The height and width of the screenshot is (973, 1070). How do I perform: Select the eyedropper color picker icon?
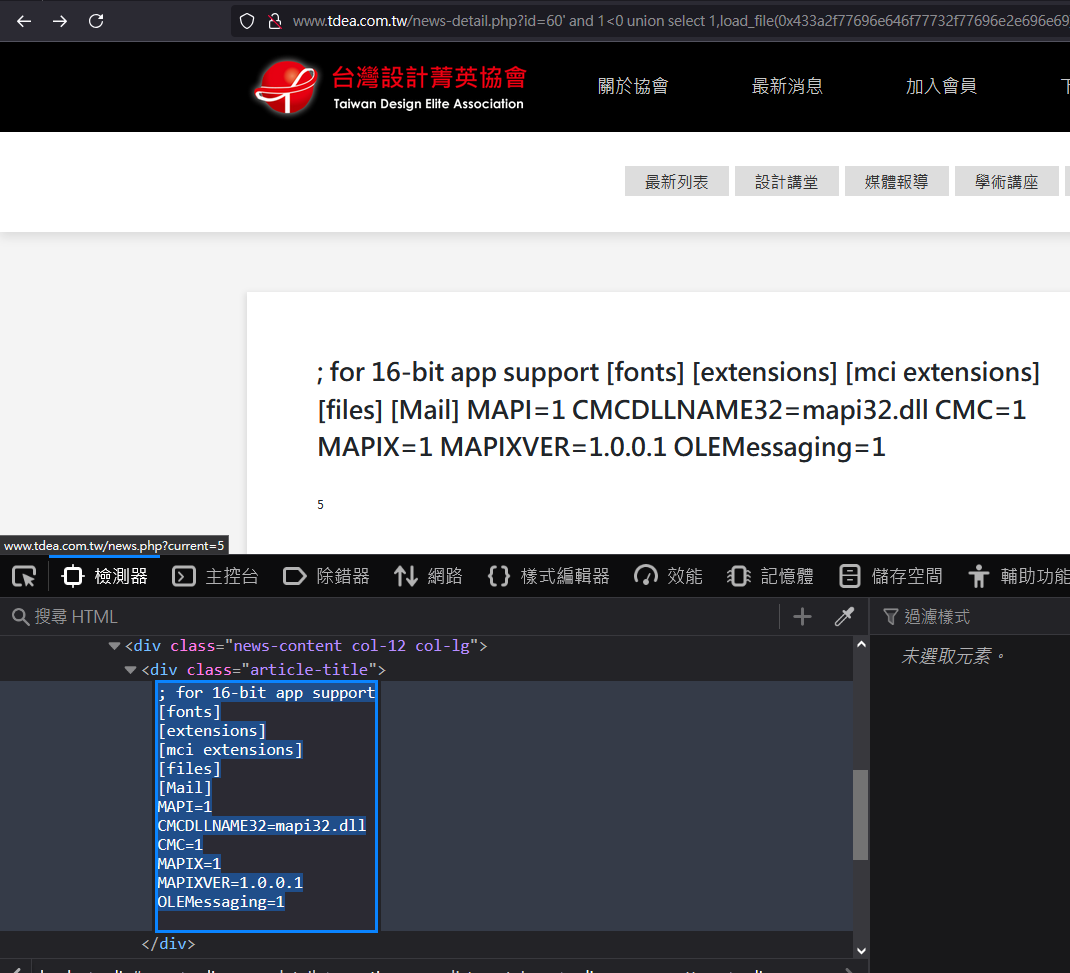[x=844, y=617]
